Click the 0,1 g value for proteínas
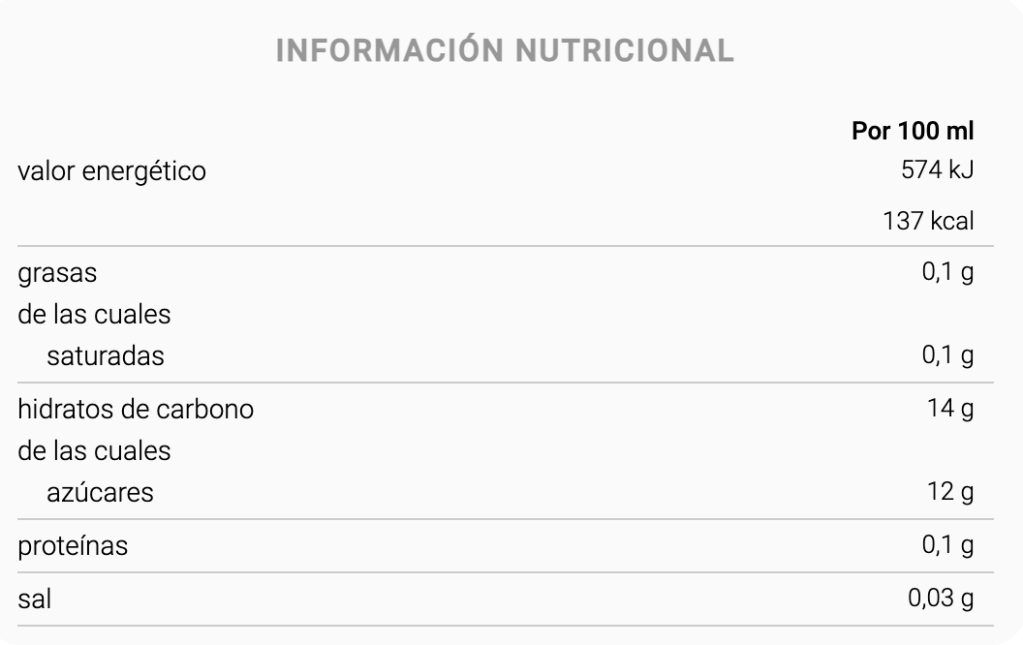This screenshot has width=1023, height=645. 948,546
